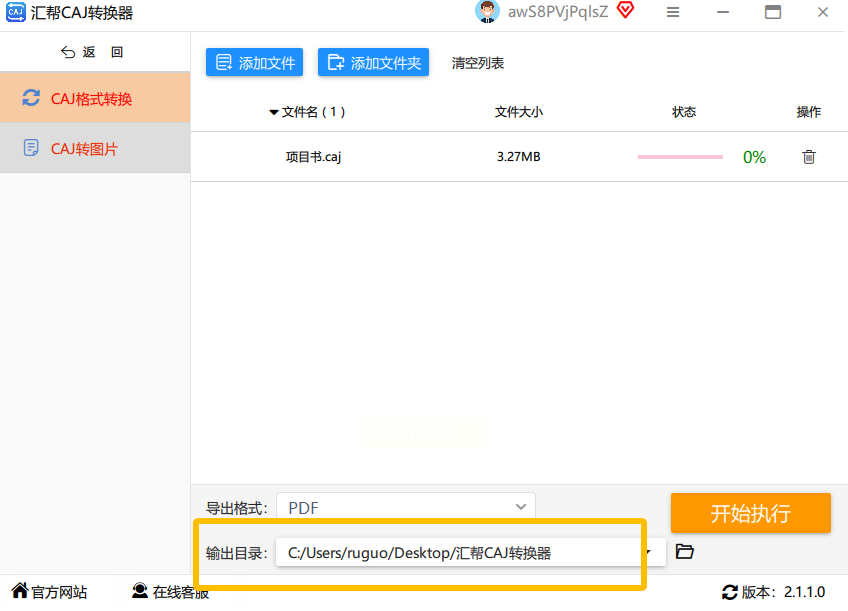The height and width of the screenshot is (611, 848).
Task: Click the 0% progress value
Action: coord(754,157)
